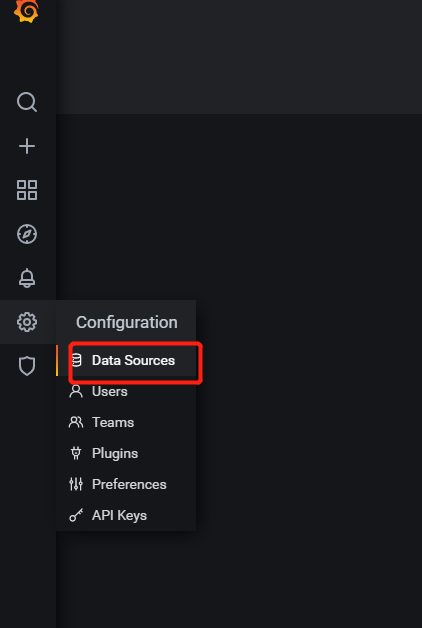Select Teams in Configuration menu
Viewport: 422px width, 628px height.
tap(126, 423)
